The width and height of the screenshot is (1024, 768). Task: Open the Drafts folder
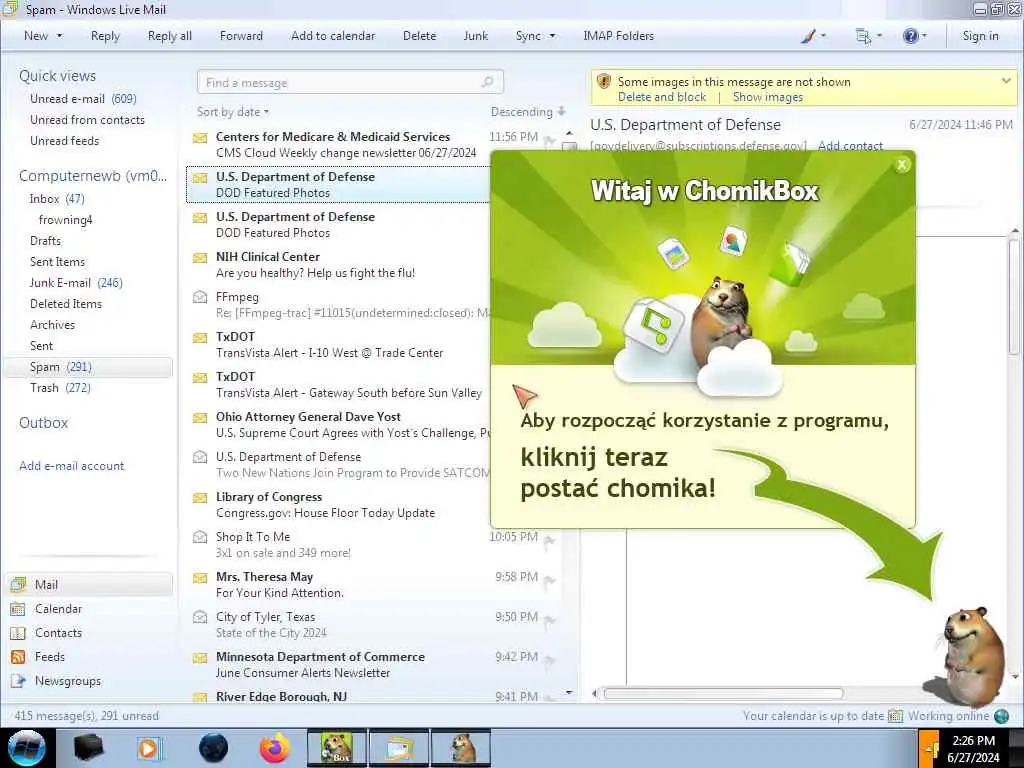[45, 240]
